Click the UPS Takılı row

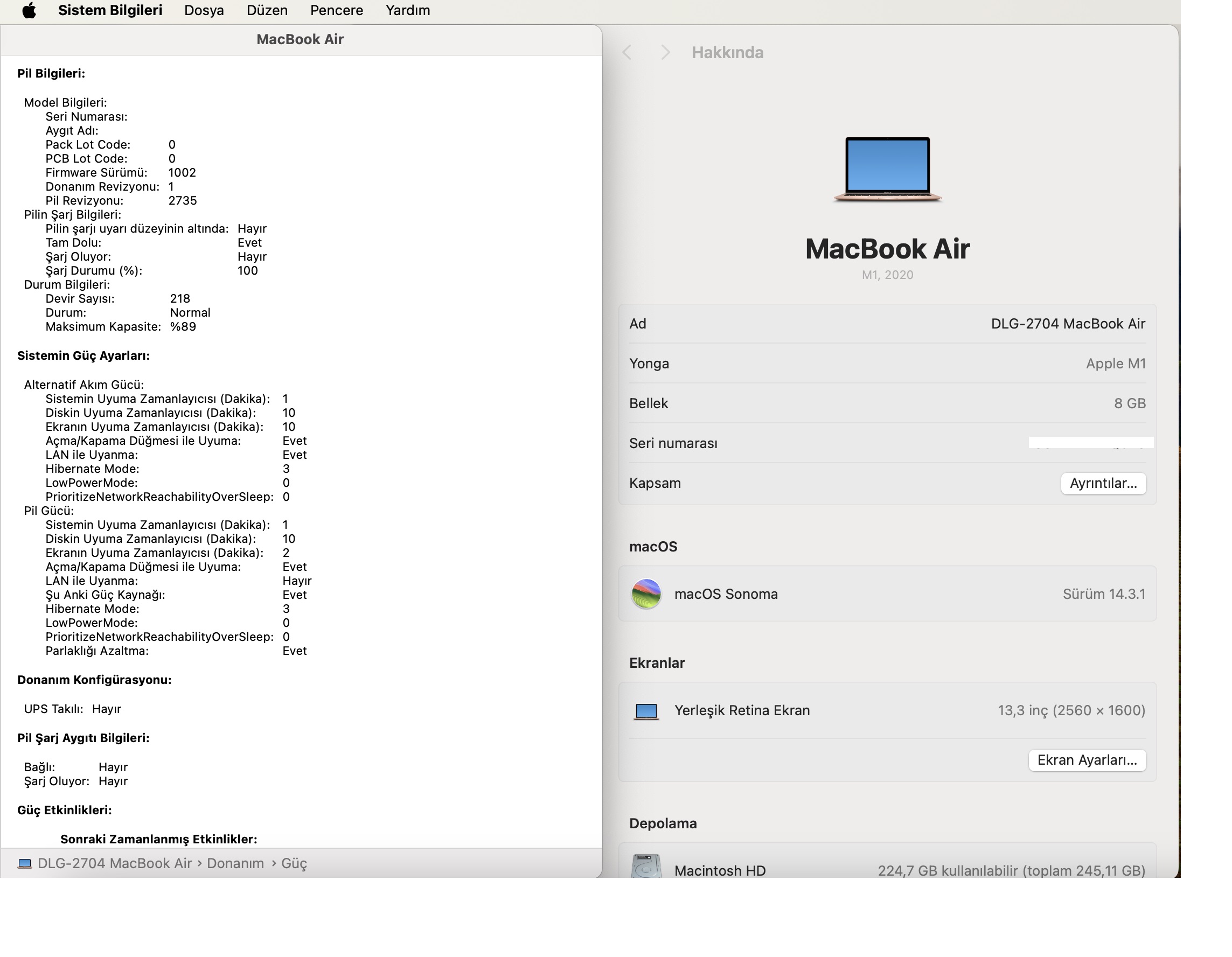click(x=73, y=709)
